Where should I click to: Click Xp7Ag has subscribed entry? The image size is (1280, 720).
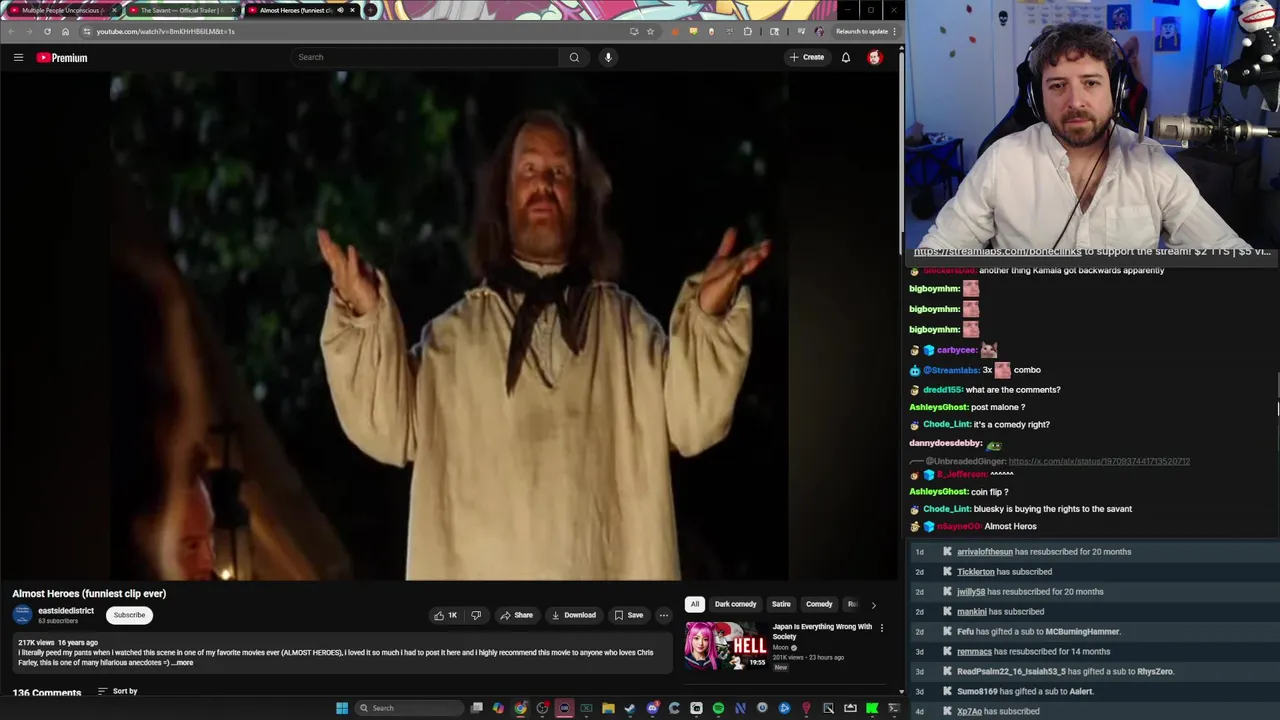(998, 712)
